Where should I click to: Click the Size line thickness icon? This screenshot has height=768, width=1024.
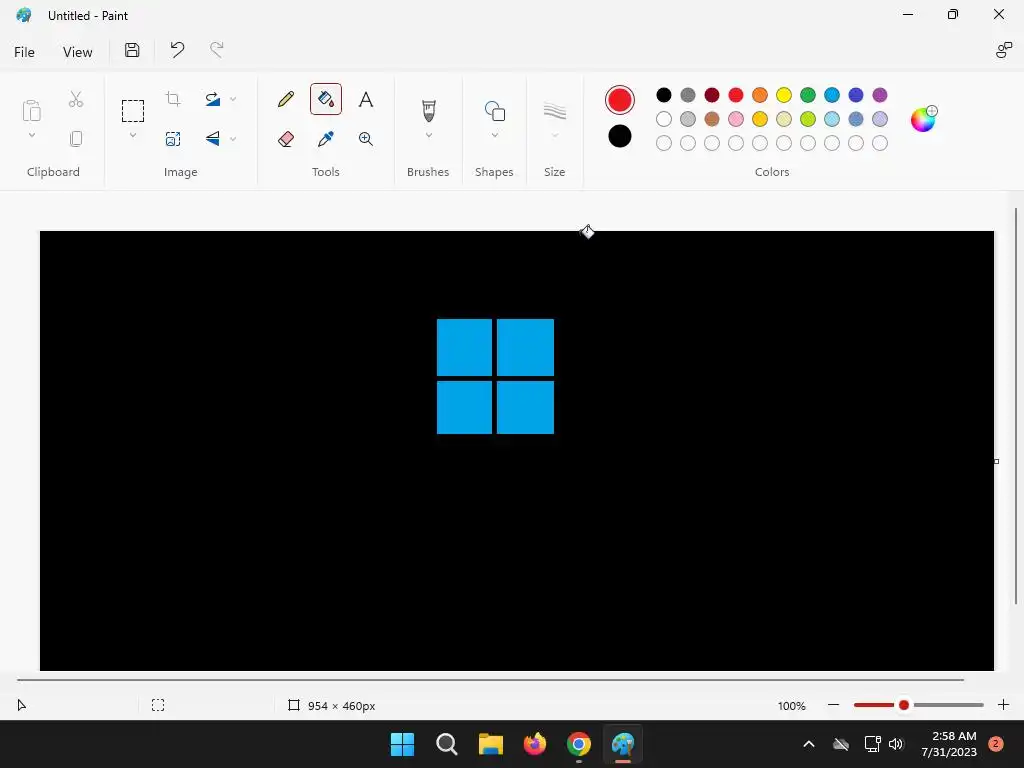pyautogui.click(x=554, y=111)
